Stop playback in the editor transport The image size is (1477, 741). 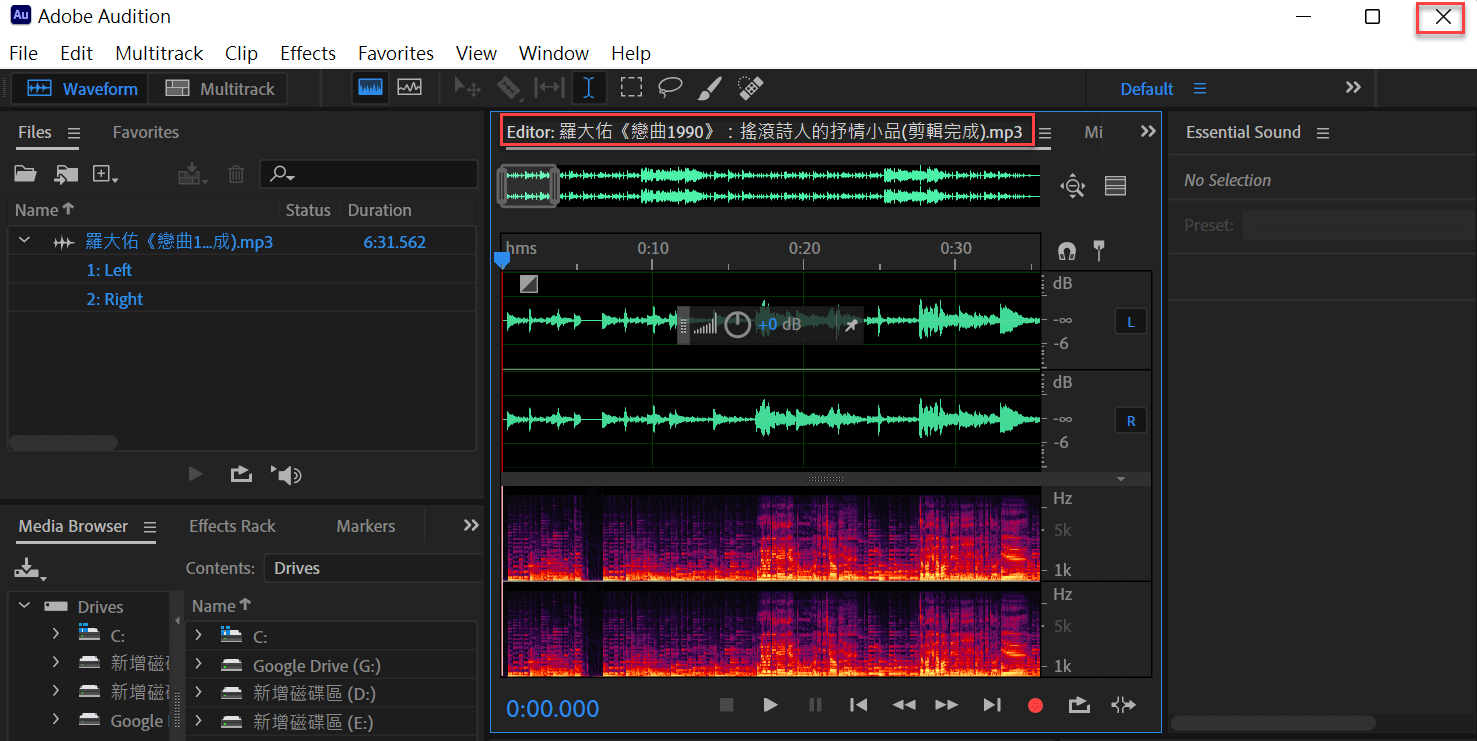[727, 705]
